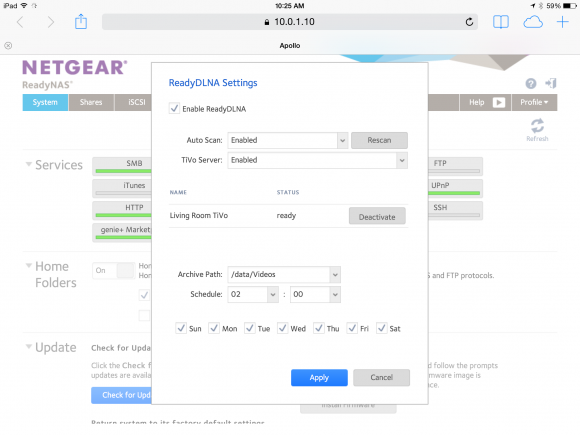Viewport: 580px width, 435px height.
Task: Close the Apollo tab
Action: (x=8, y=45)
